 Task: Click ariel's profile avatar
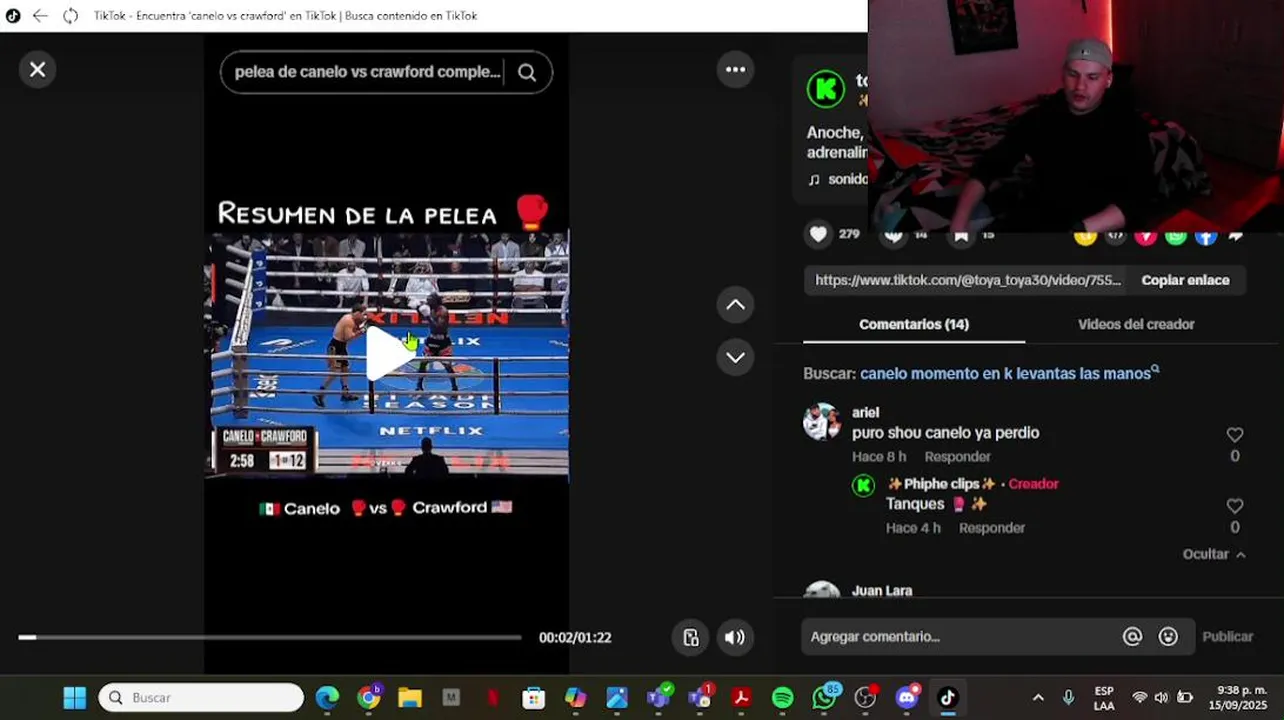click(822, 422)
